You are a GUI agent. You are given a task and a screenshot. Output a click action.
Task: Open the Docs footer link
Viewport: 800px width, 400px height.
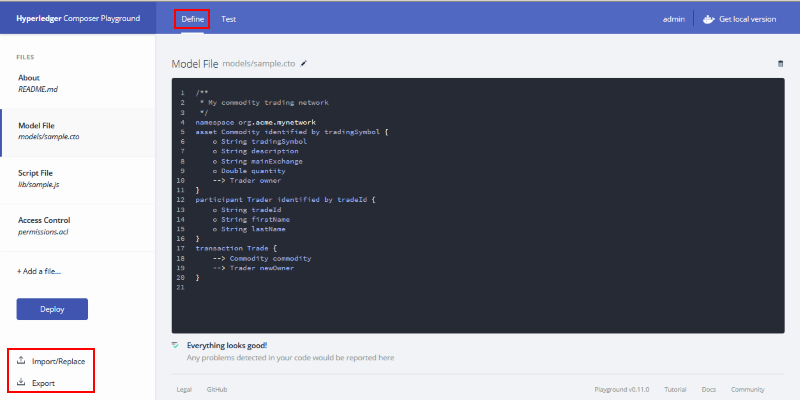pos(709,389)
